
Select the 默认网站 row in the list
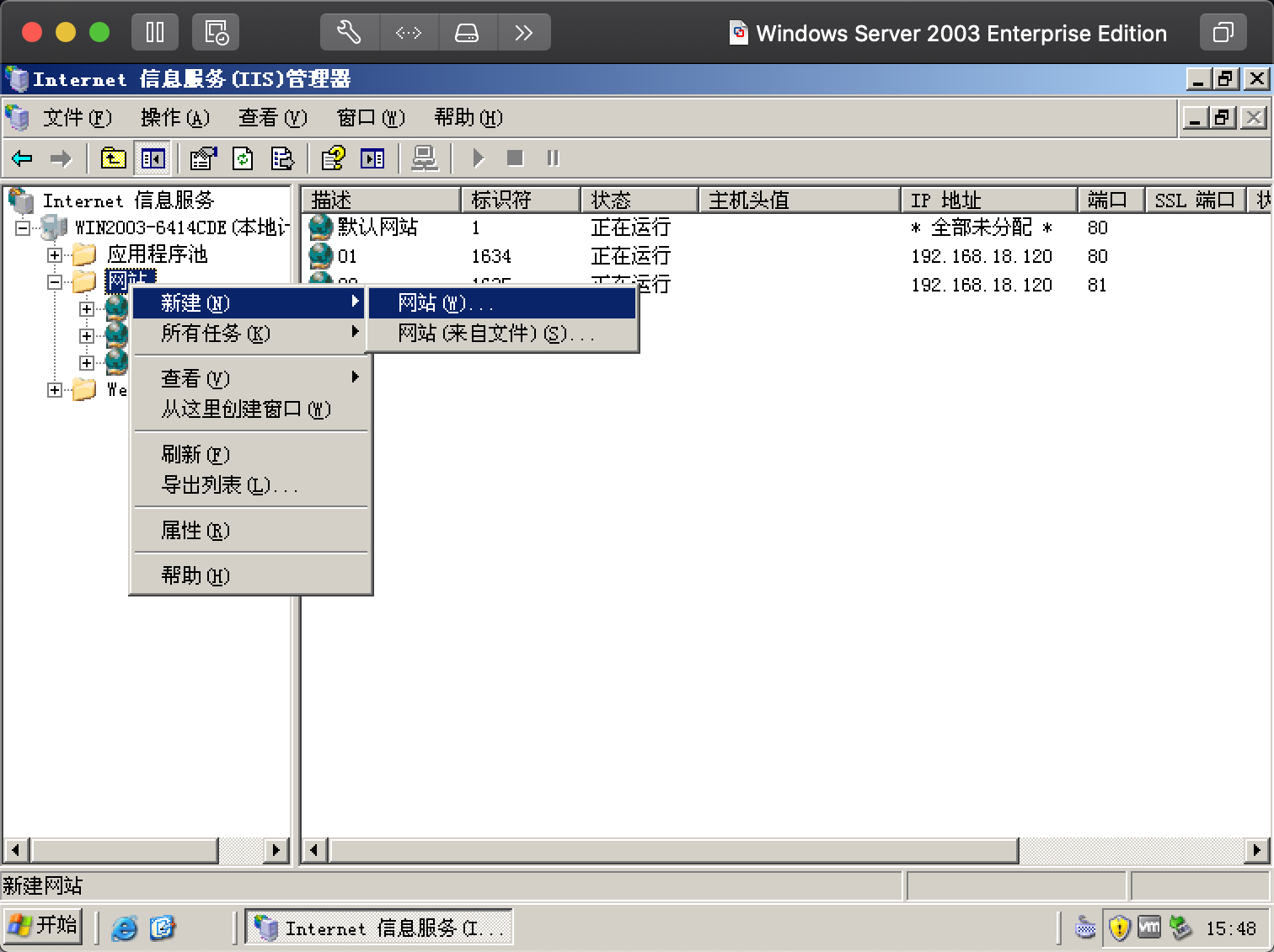(785, 227)
